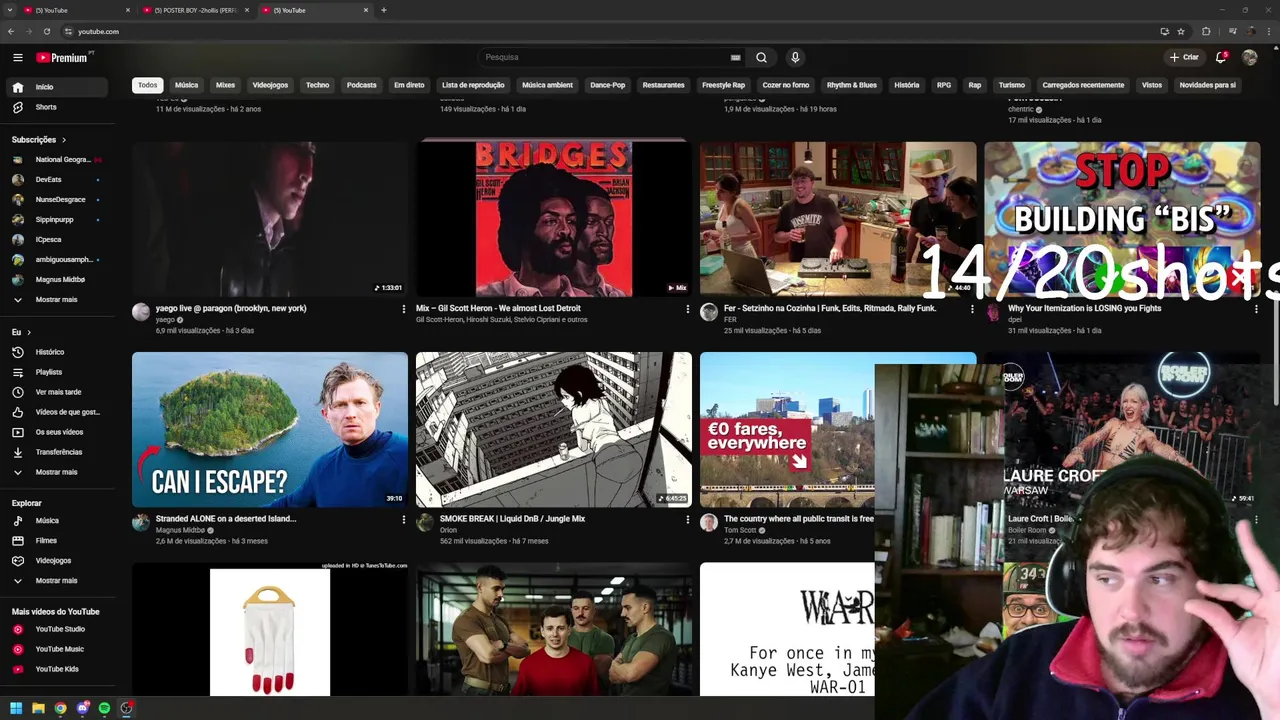Viewport: 1280px width, 720px height.
Task: Activate voice search microphone
Action: point(795,57)
